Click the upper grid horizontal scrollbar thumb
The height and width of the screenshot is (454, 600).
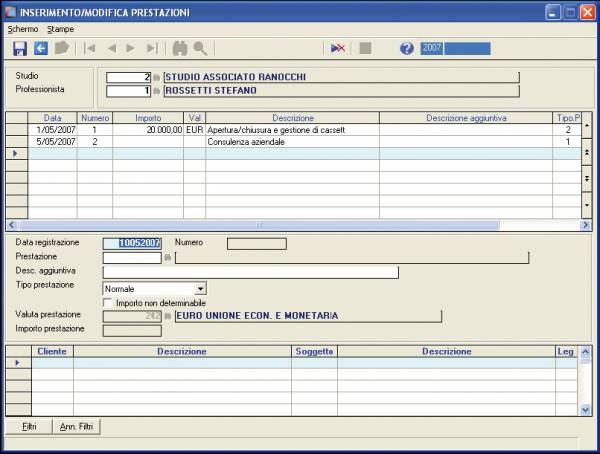click(258, 225)
